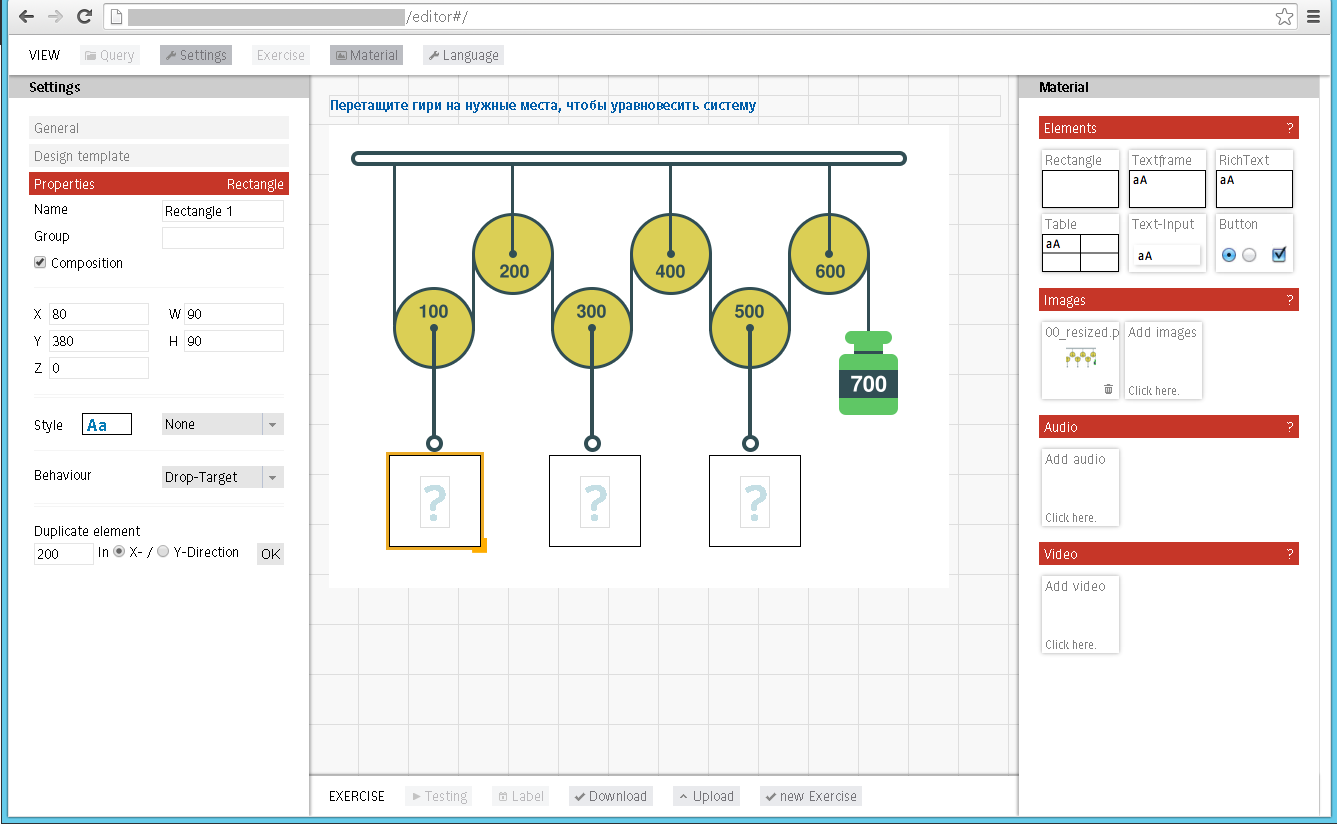Screen dimensions: 1337x824
Task: Pick the Textframe element
Action: 1167,180
